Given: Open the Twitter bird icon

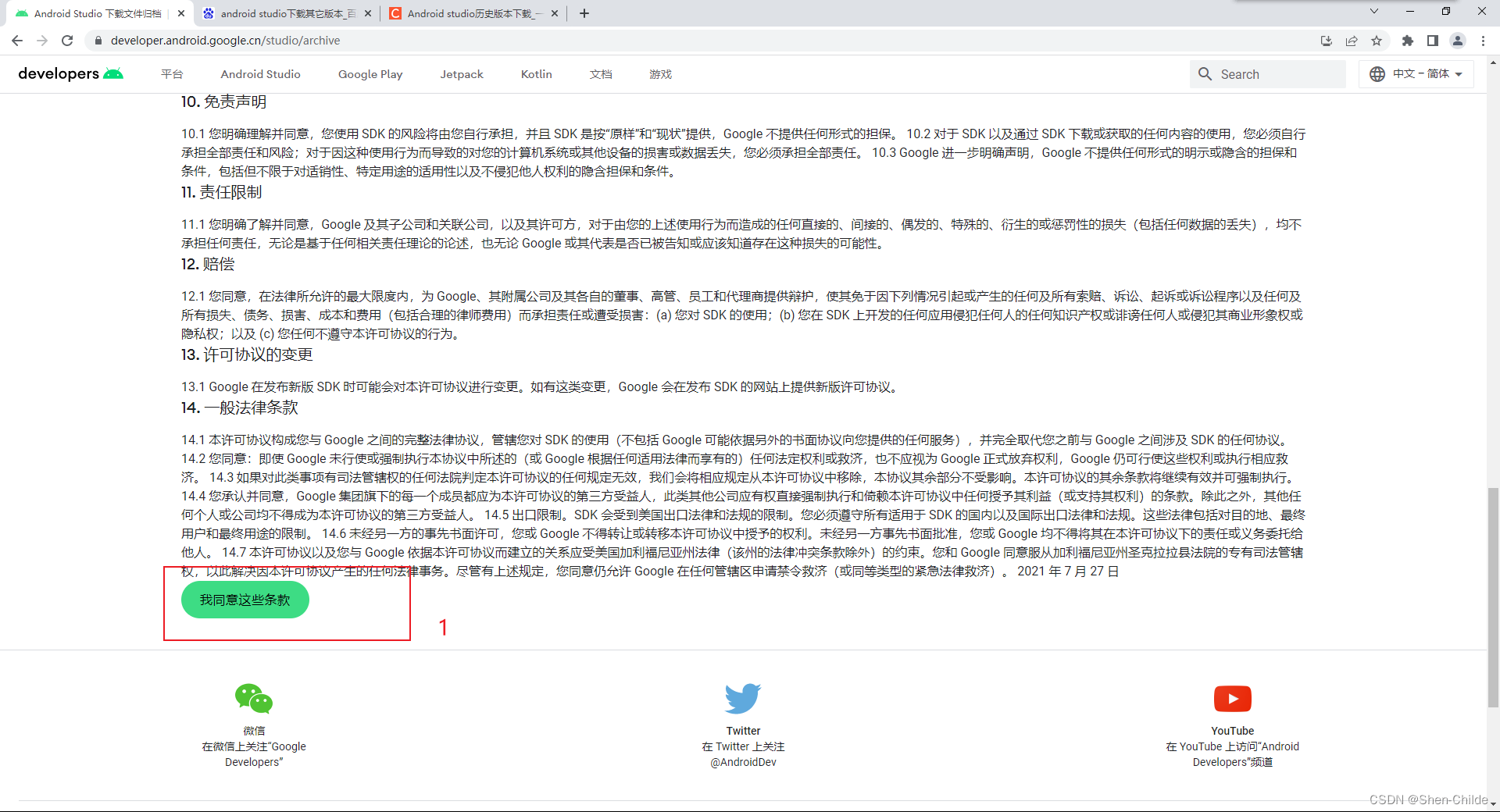Looking at the screenshot, I should pyautogui.click(x=743, y=697).
